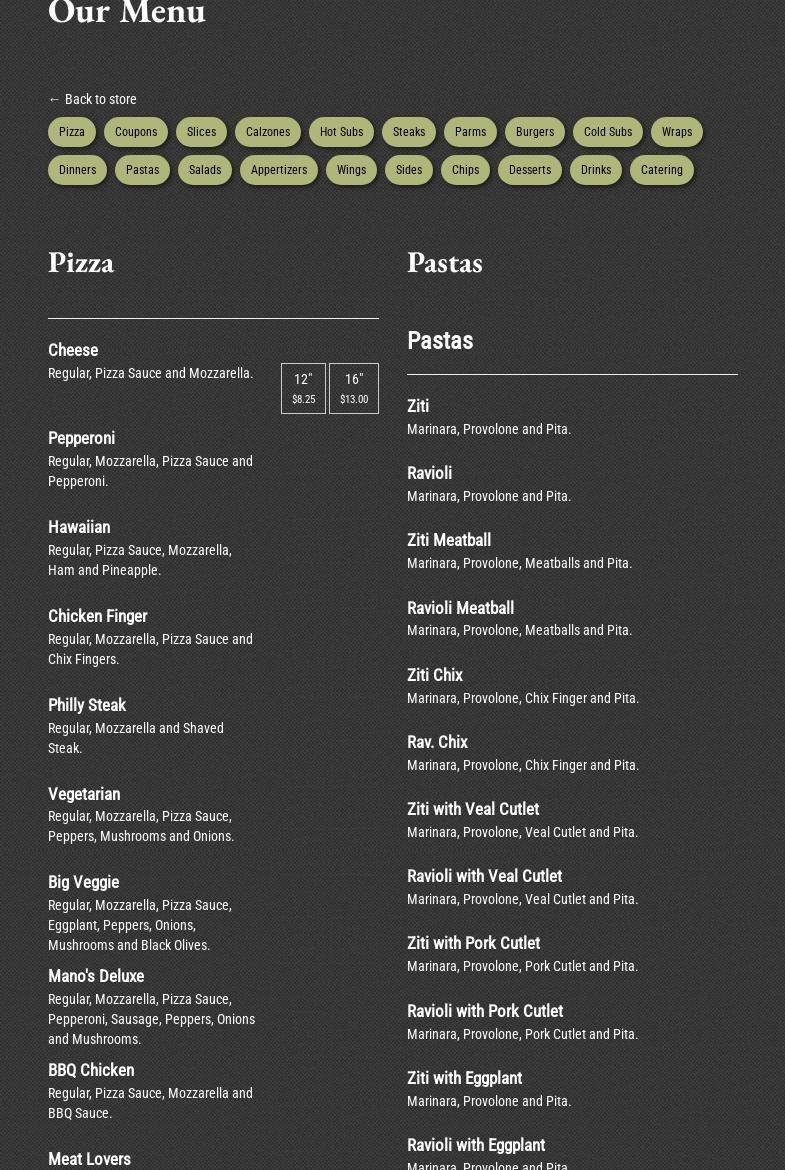Click the Ravioli with Veal Cutlet item
This screenshot has height=1170, width=785.
[484, 876]
